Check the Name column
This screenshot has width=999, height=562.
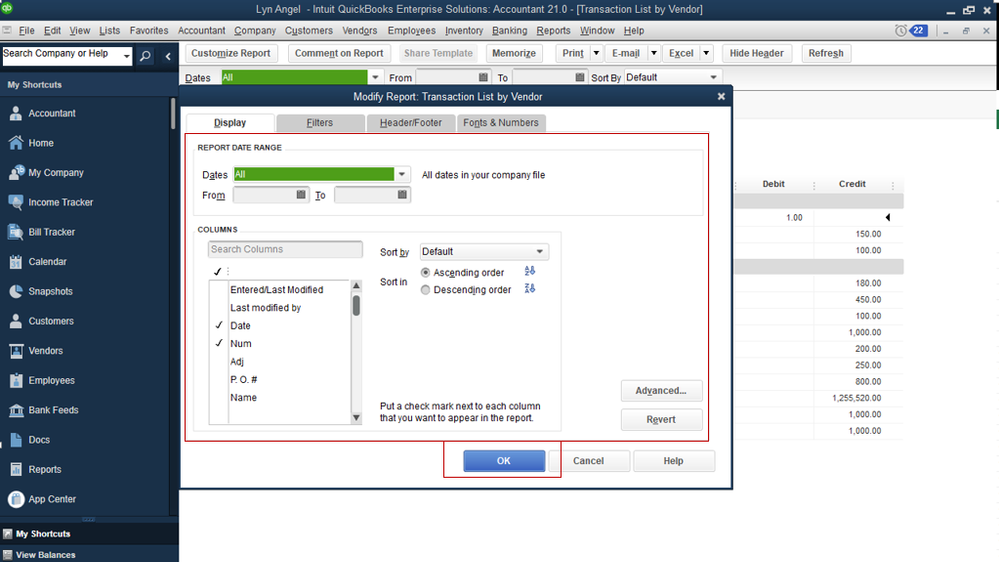219,398
